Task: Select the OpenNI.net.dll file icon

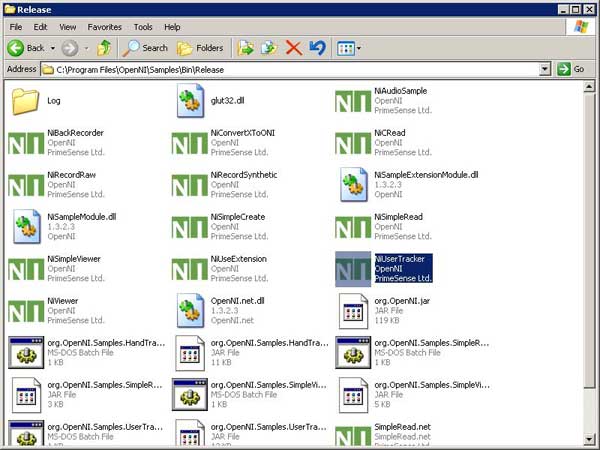Action: coord(190,311)
